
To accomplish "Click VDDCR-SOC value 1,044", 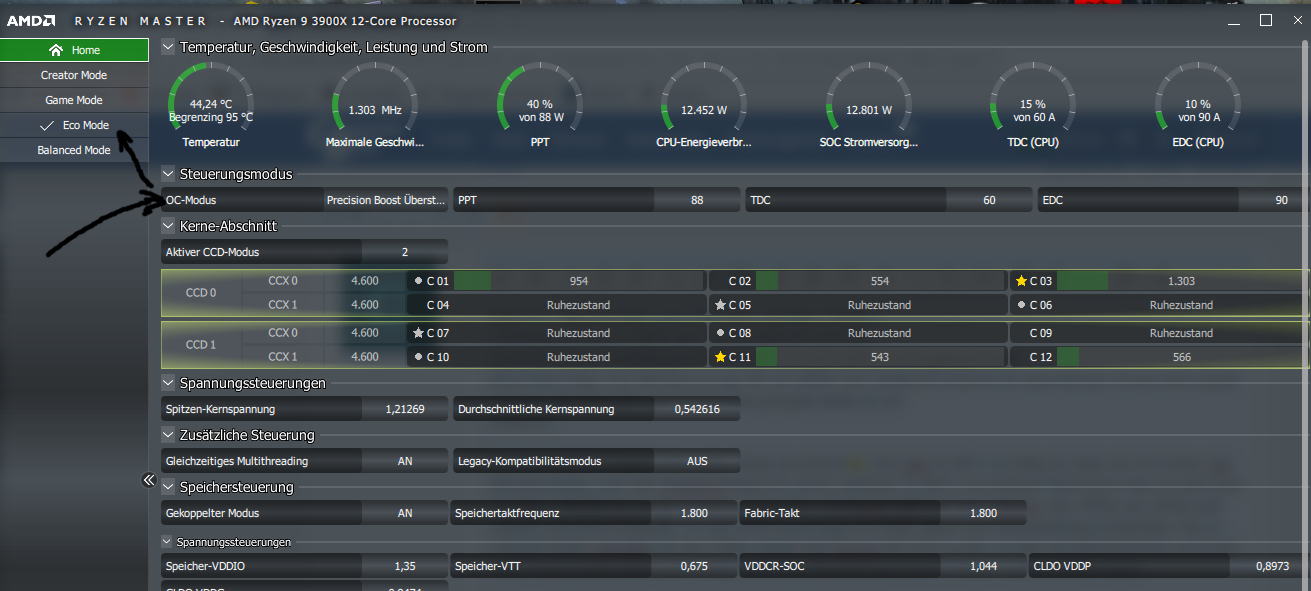I will (983, 566).
